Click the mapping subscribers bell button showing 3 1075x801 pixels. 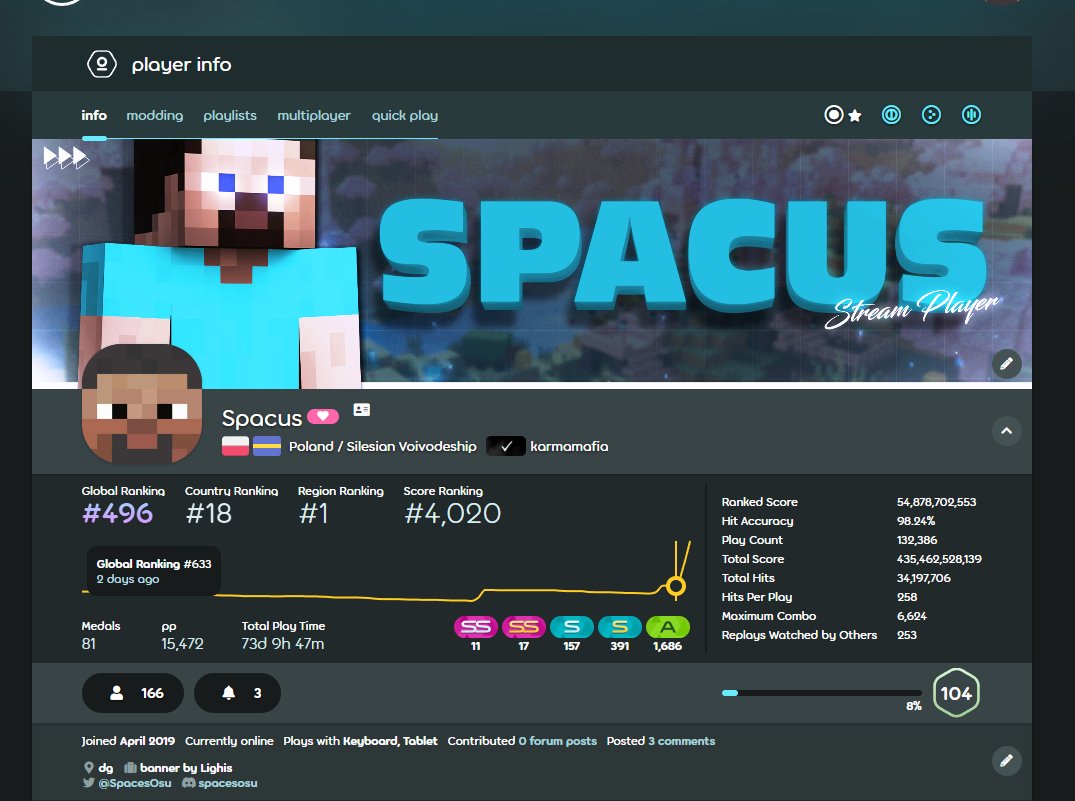click(x=237, y=693)
